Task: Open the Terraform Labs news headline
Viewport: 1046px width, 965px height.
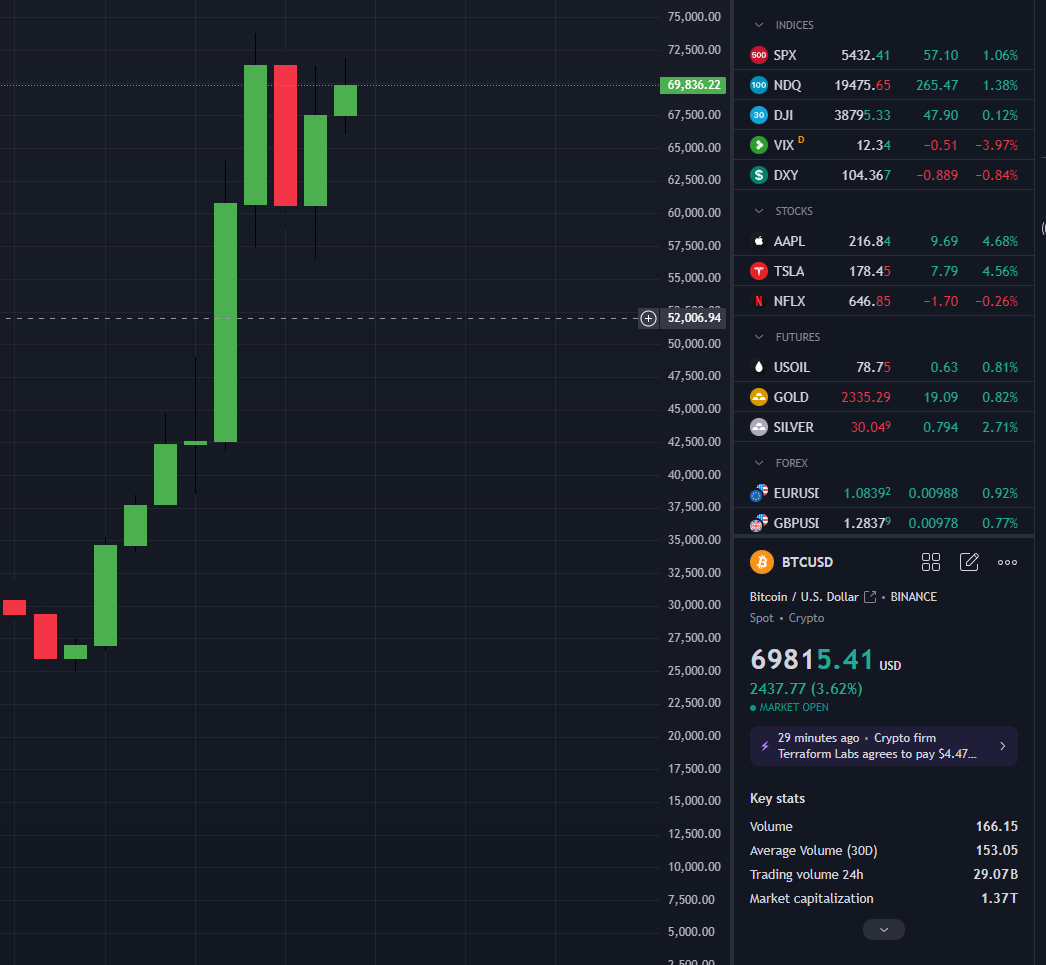Action: pos(876,746)
